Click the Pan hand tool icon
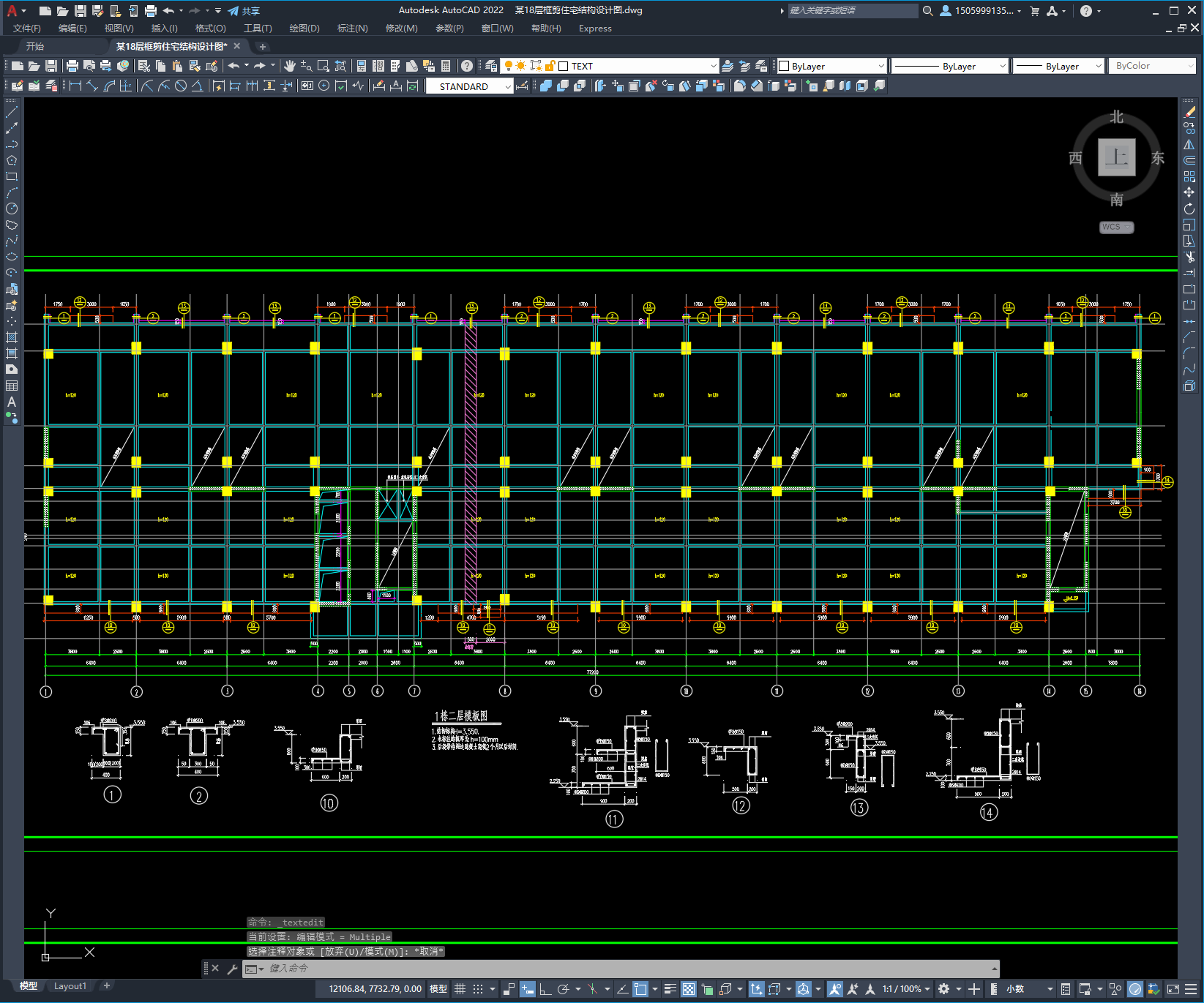The width and height of the screenshot is (1204, 1003). 290,66
